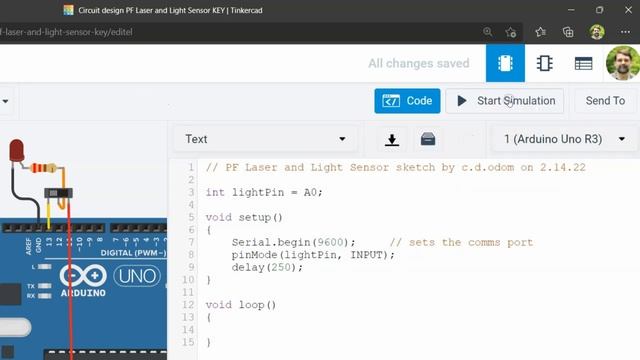This screenshot has height=360, width=640.
Task: Click the Code button
Action: click(407, 101)
